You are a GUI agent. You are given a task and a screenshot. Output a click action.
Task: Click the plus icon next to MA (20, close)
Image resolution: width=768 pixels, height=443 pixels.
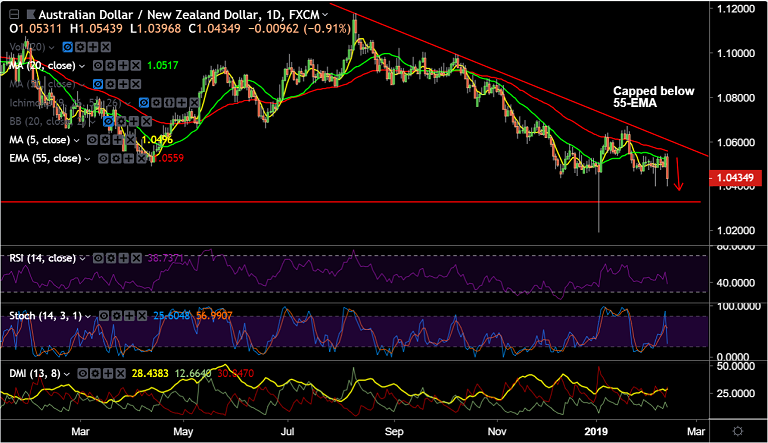(123, 66)
